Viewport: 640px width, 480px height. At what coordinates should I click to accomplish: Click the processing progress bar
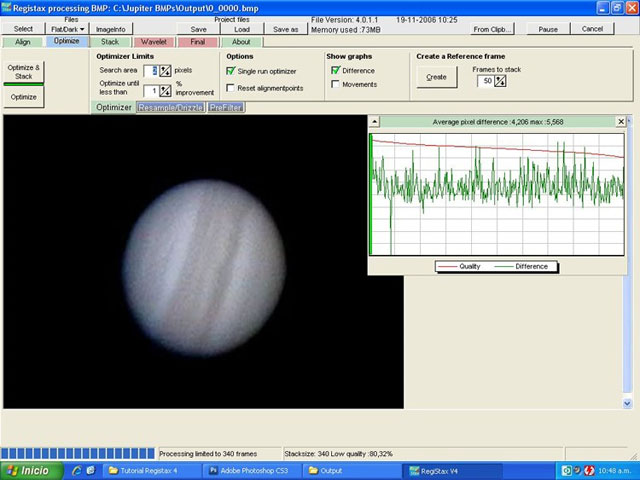(78, 453)
